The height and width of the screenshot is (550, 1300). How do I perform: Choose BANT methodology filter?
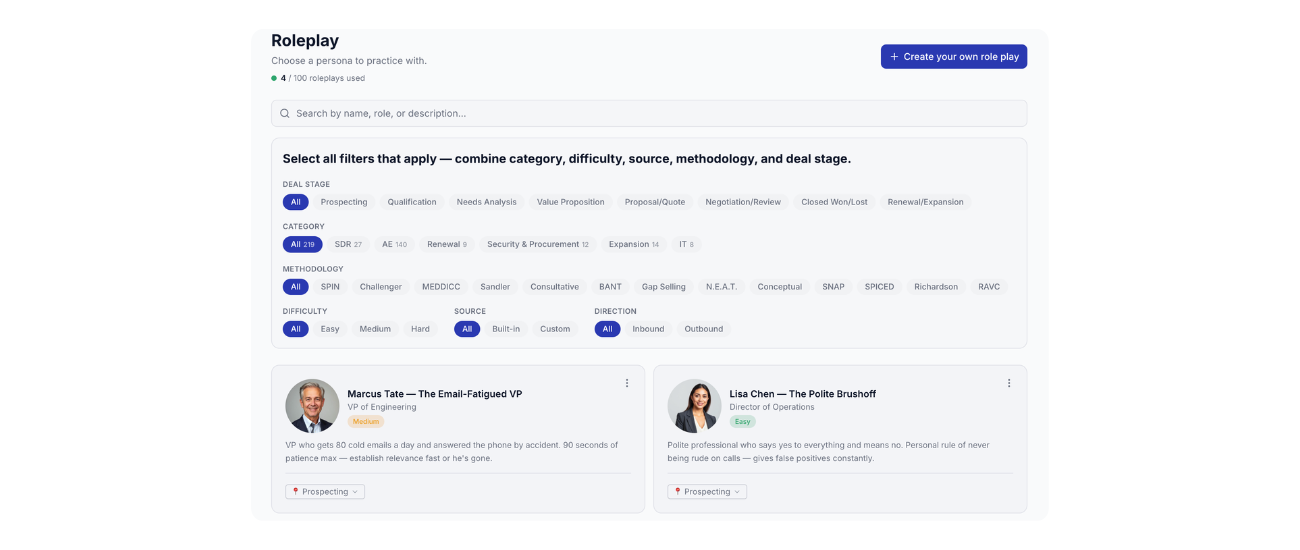(610, 287)
